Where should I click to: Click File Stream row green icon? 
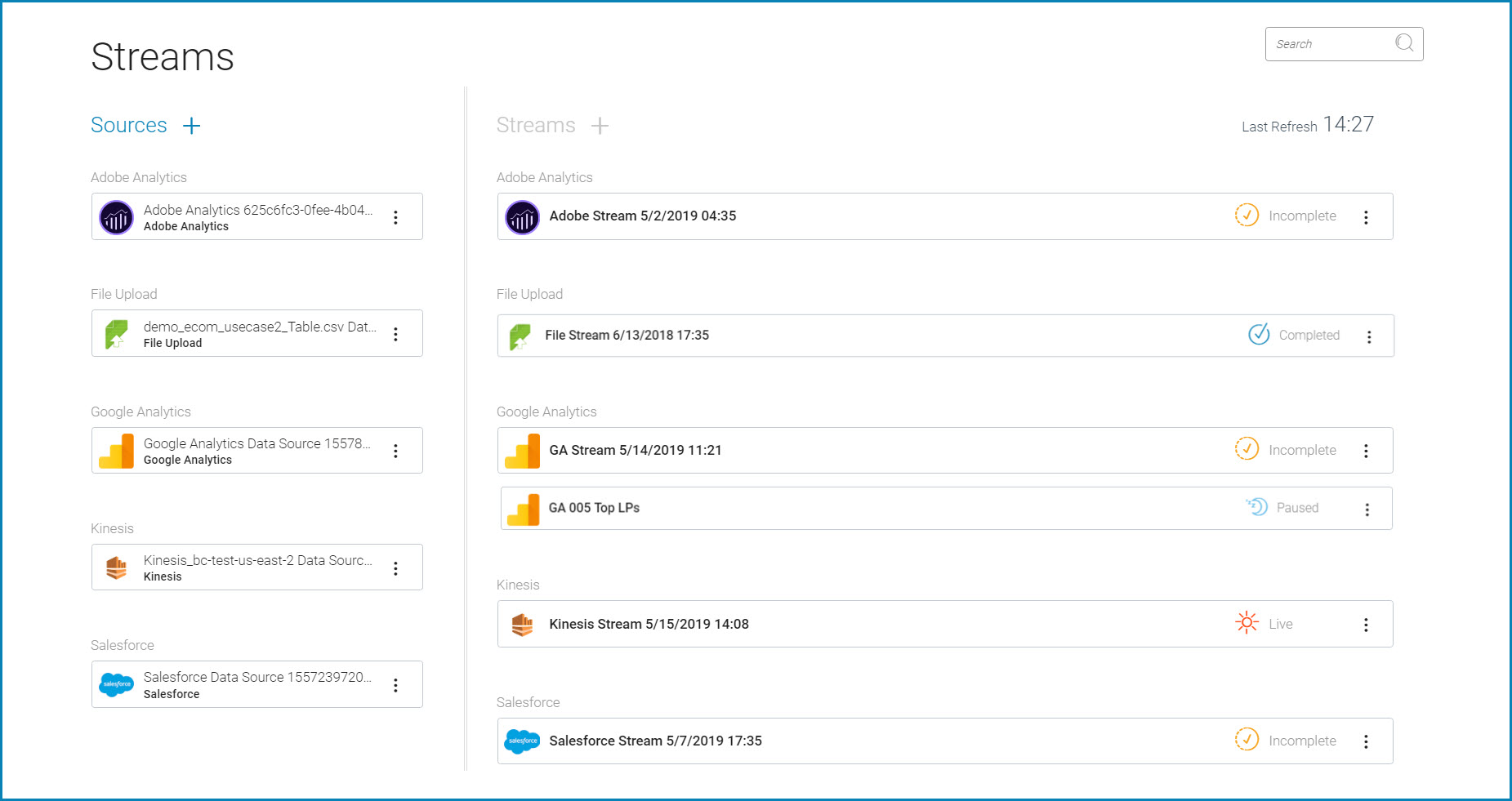click(520, 336)
